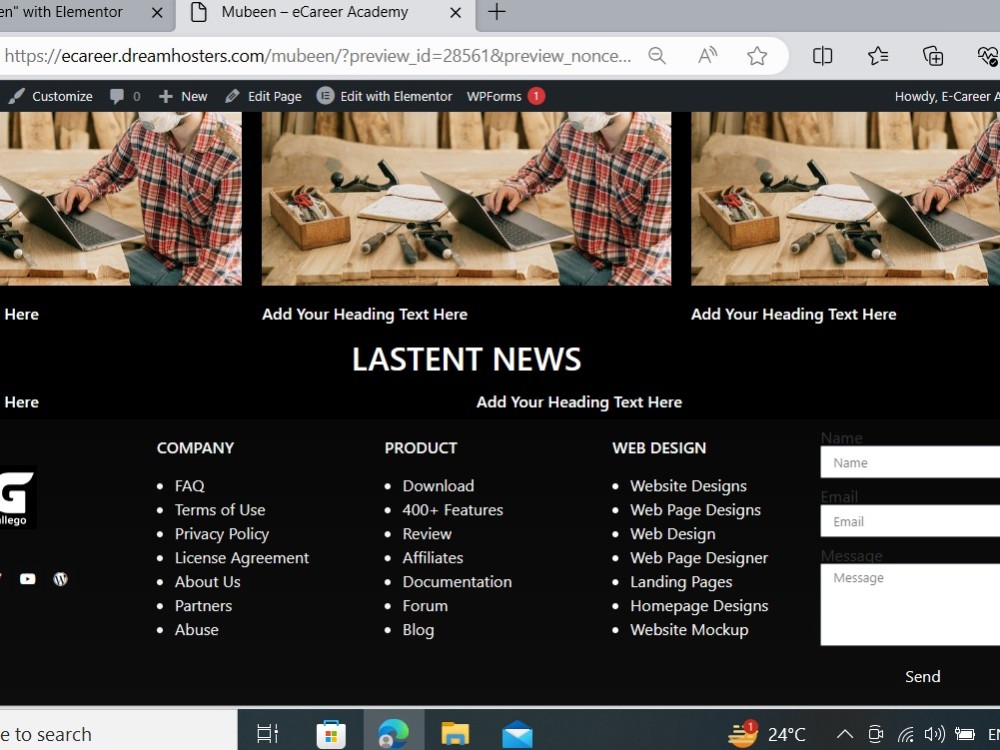Open Collections icon in browser toolbar
The image size is (1000, 750).
point(933,56)
